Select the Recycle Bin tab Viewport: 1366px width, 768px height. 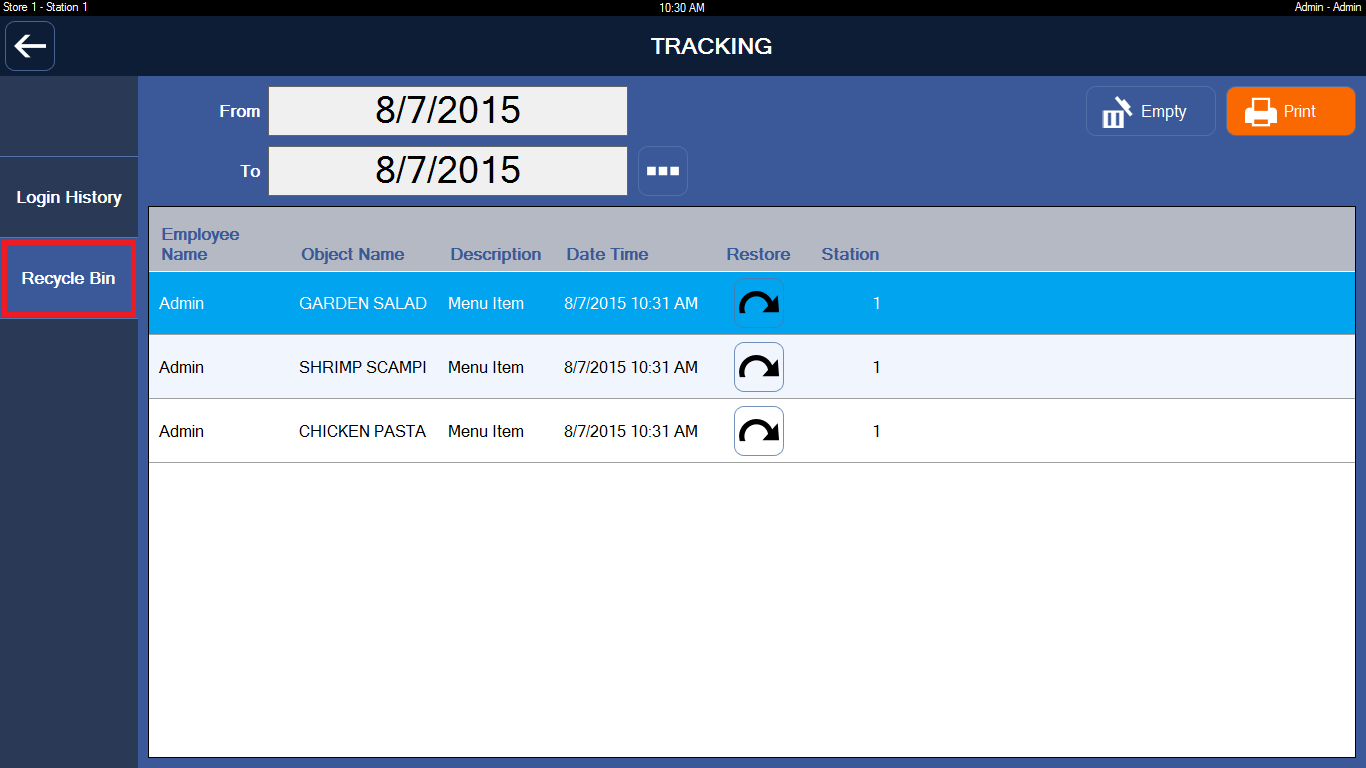pyautogui.click(x=69, y=278)
